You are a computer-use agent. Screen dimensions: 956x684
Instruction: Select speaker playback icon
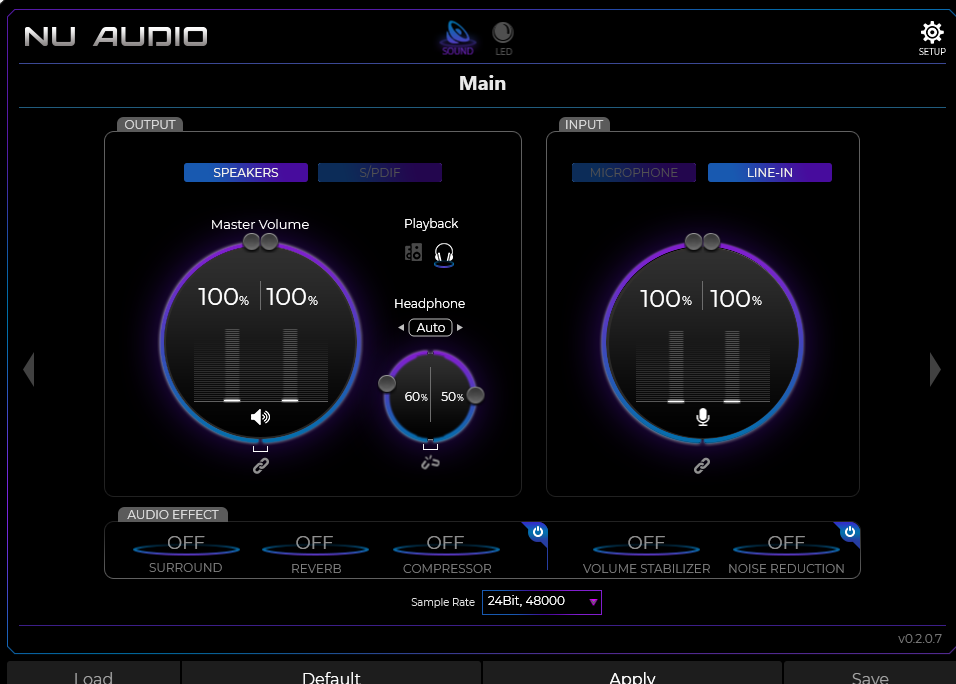coord(413,252)
